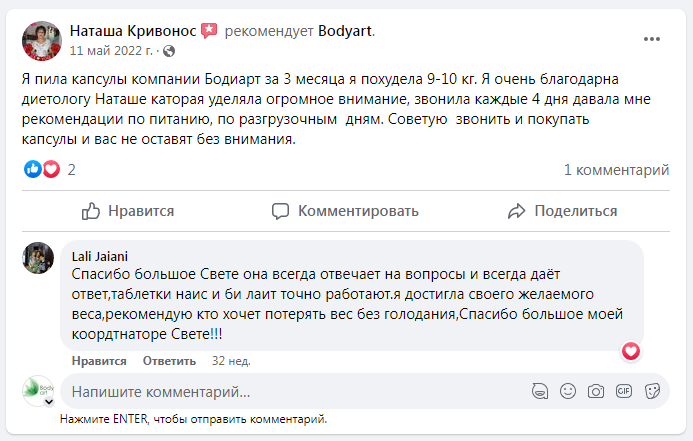693x441 pixels.
Task: Click the heart reaction on Lali's comment
Action: tap(631, 351)
